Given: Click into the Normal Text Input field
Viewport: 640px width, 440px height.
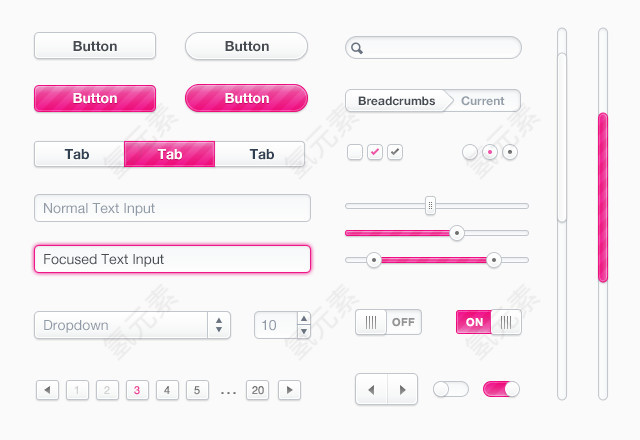Looking at the screenshot, I should [172, 208].
